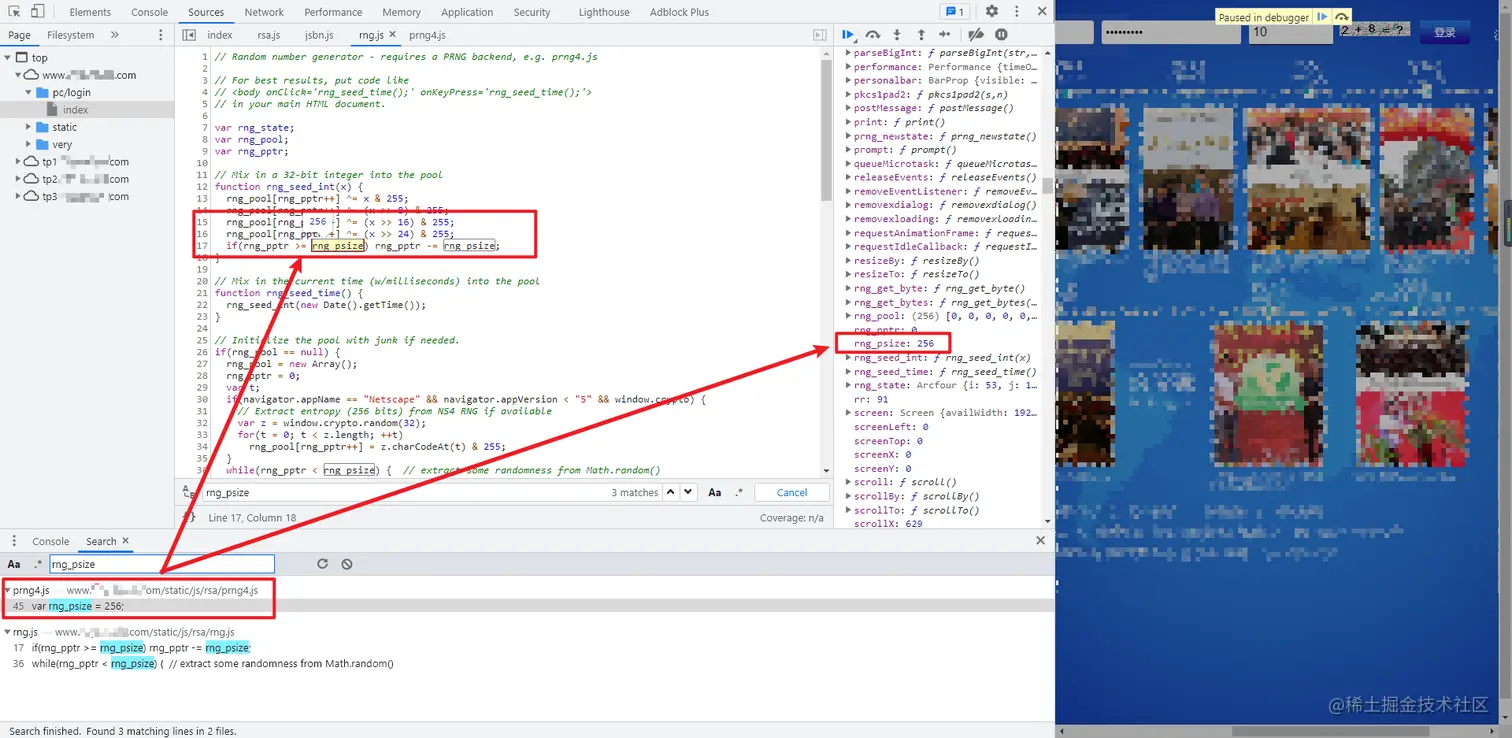Cancel the in-file search
The height and width of the screenshot is (738, 1512).
pyautogui.click(x=792, y=492)
